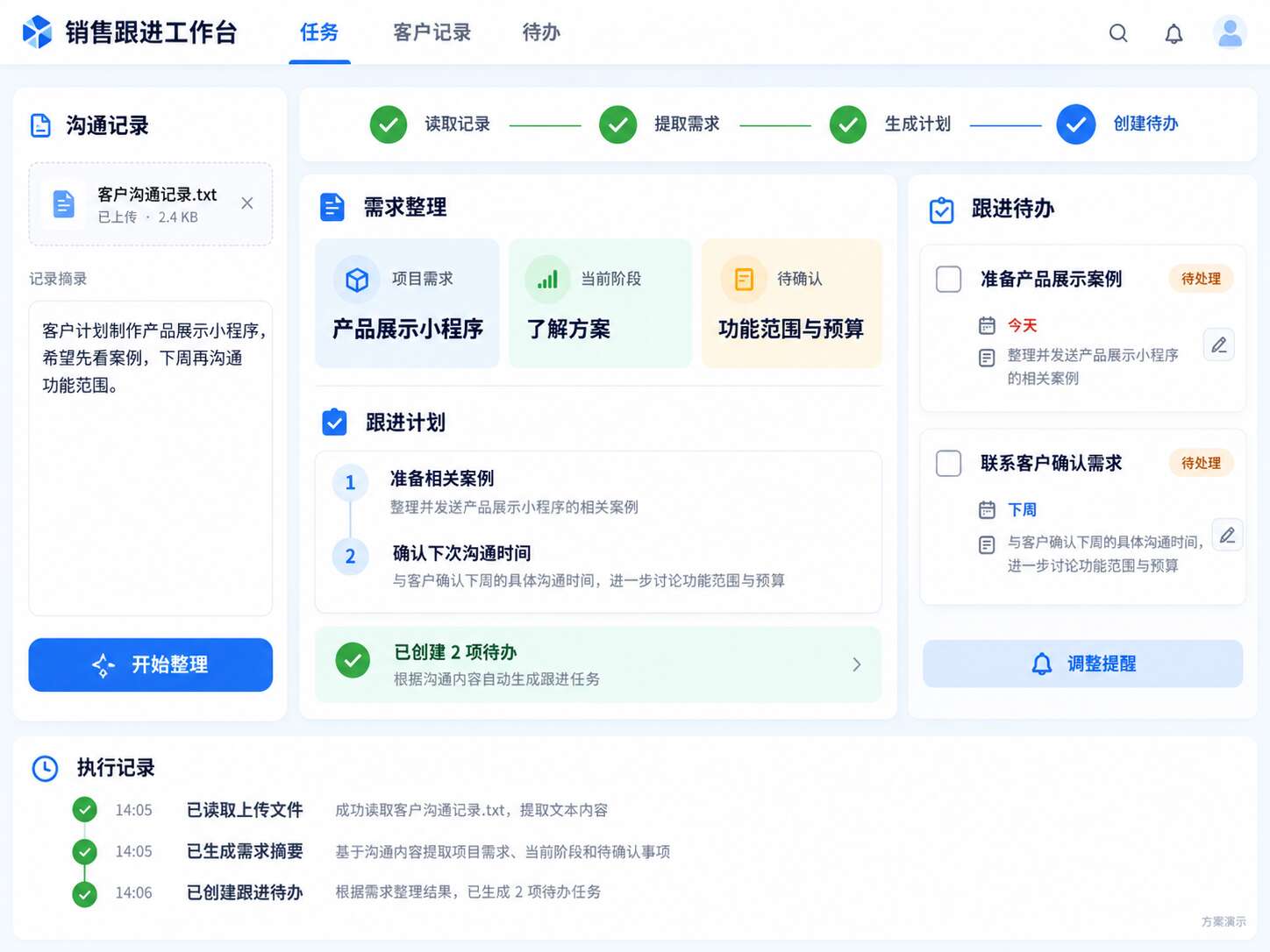This screenshot has width=1270, height=952.
Task: Open the 了解方案 stage card
Action: [600, 303]
